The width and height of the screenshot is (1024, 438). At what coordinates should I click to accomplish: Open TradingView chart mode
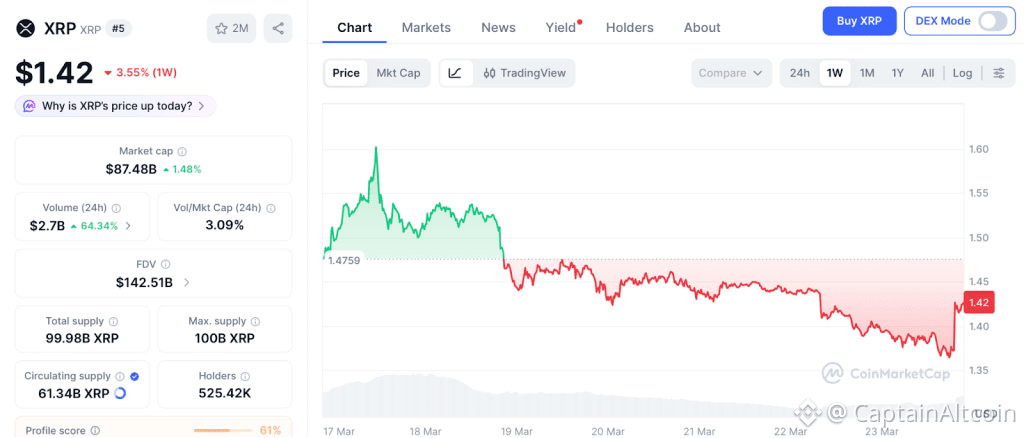524,73
